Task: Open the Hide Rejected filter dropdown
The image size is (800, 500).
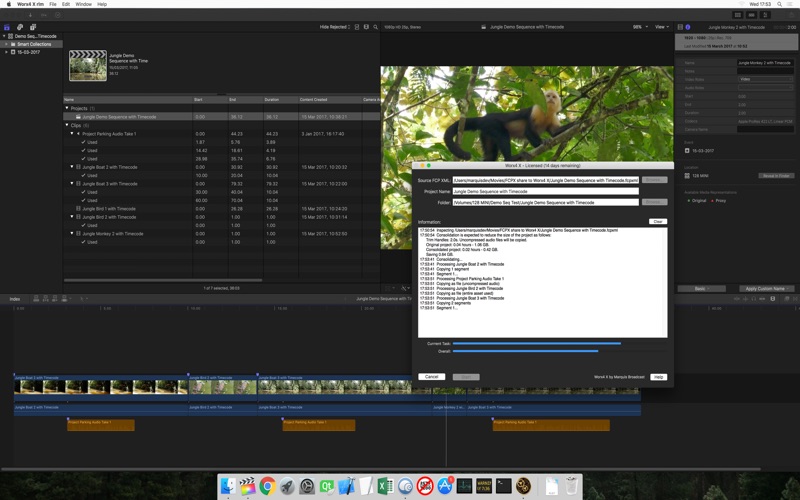Action: (x=336, y=27)
